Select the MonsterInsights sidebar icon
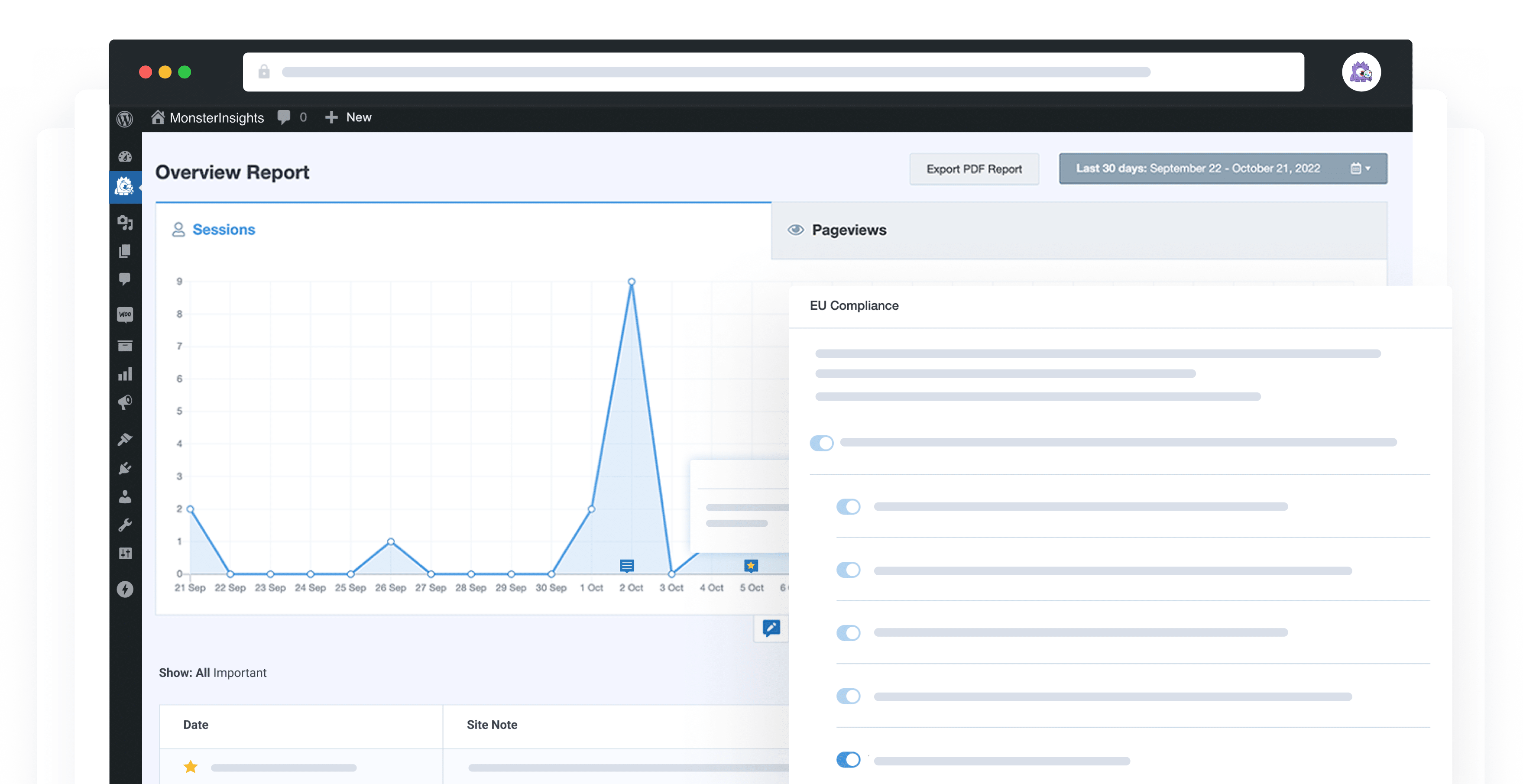Image resolution: width=1523 pixels, height=784 pixels. [x=125, y=188]
